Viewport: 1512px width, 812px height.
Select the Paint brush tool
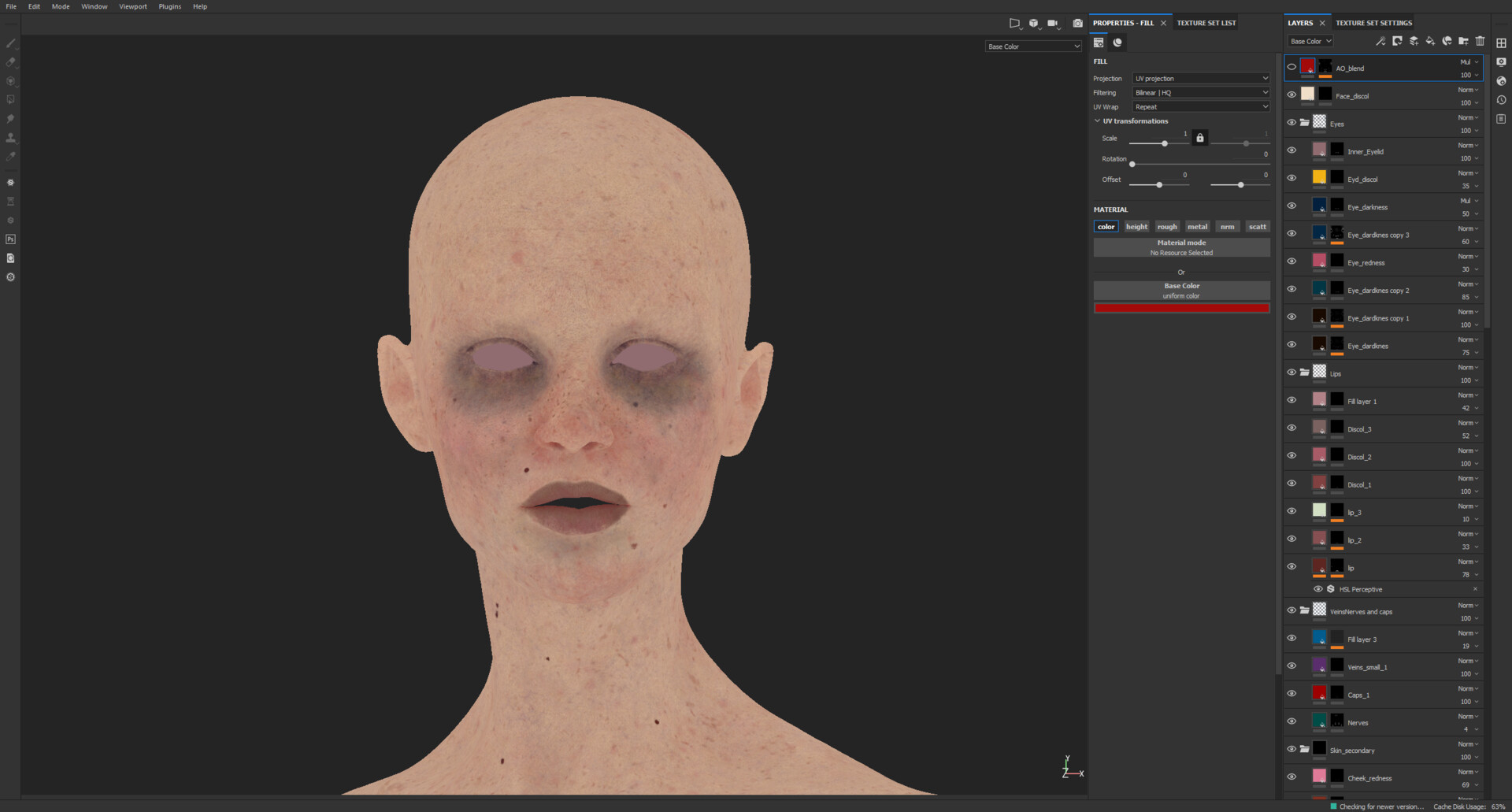pyautogui.click(x=11, y=43)
